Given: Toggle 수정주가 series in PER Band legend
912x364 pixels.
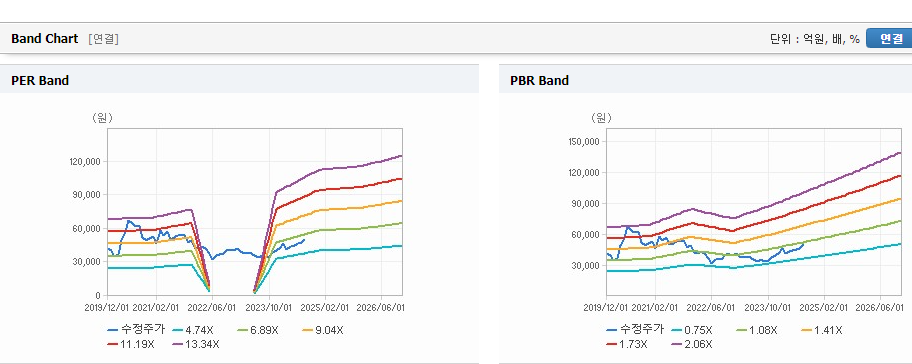Looking at the screenshot, I should pos(137,330).
